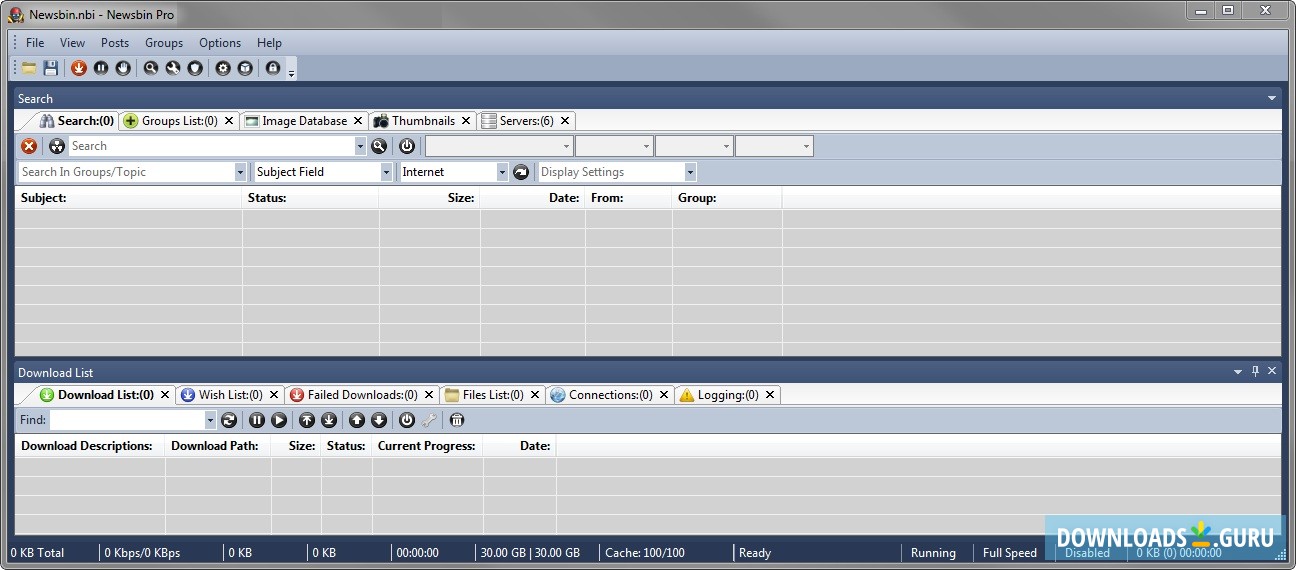Click the wrench tools icon in the main toolbar

click(173, 68)
